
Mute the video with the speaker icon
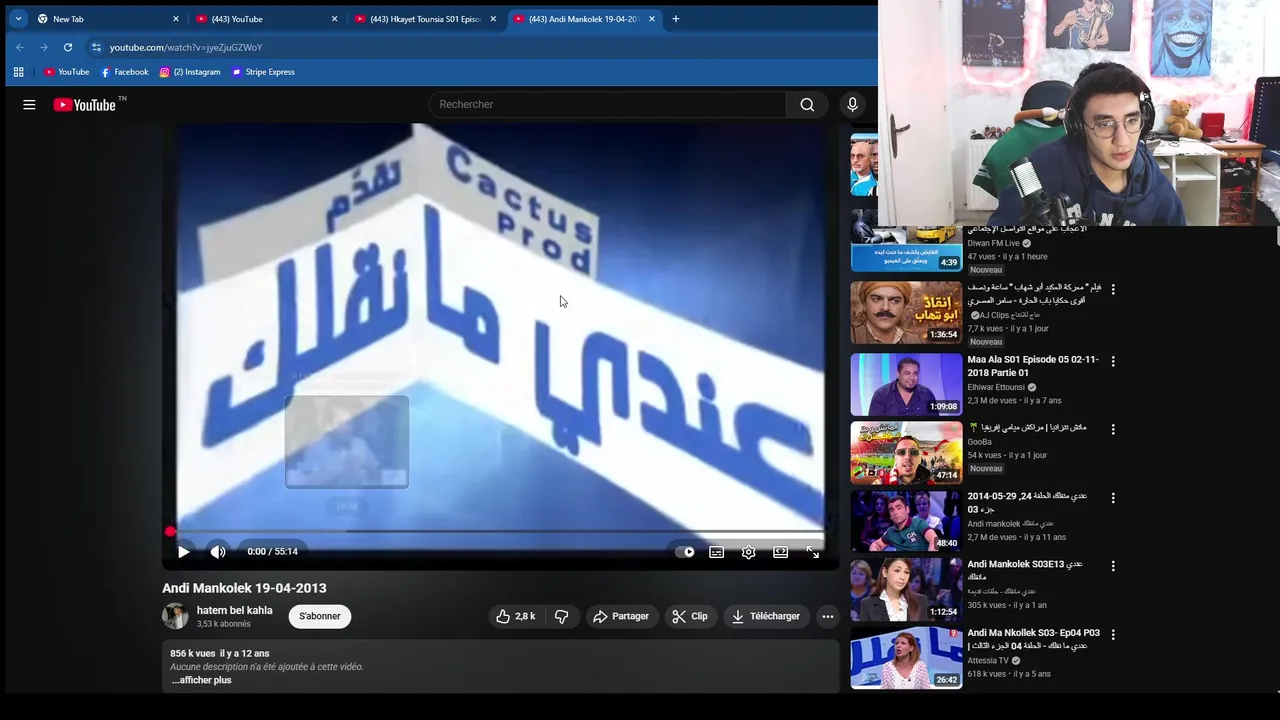click(x=218, y=552)
